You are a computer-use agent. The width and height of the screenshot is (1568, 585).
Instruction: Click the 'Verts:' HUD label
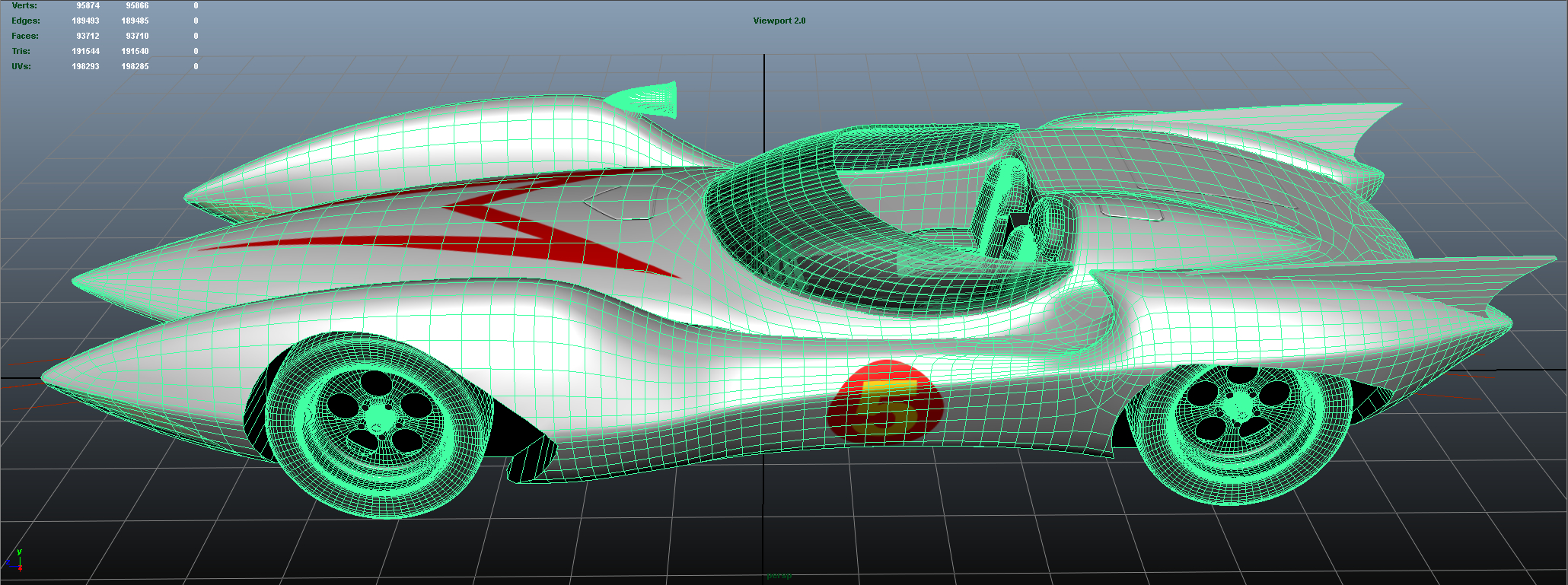24,5
